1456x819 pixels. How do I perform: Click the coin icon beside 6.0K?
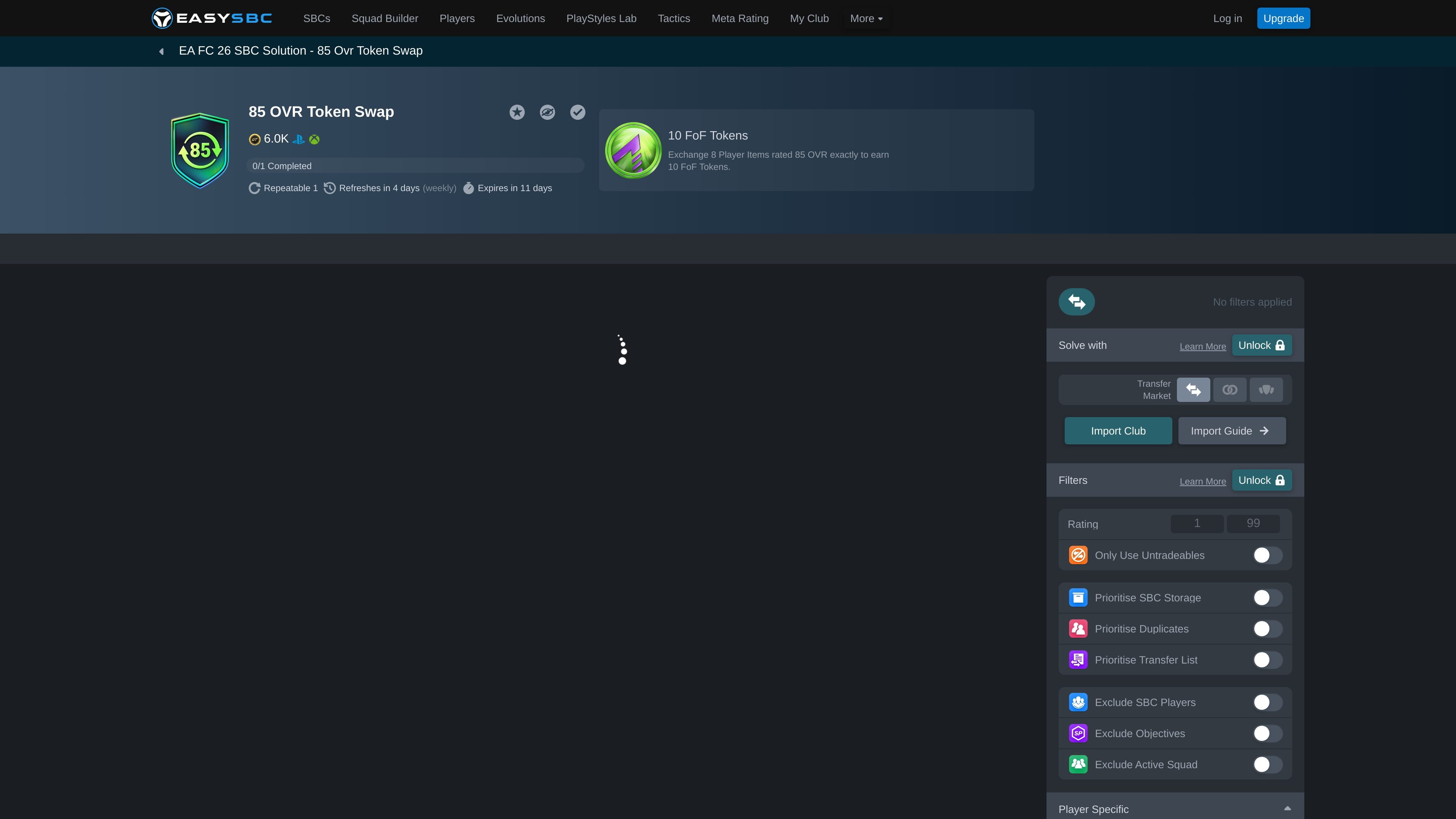255,140
